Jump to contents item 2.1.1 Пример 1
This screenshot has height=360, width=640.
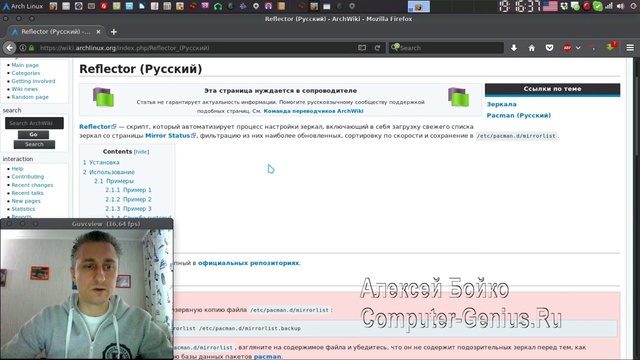pos(128,190)
